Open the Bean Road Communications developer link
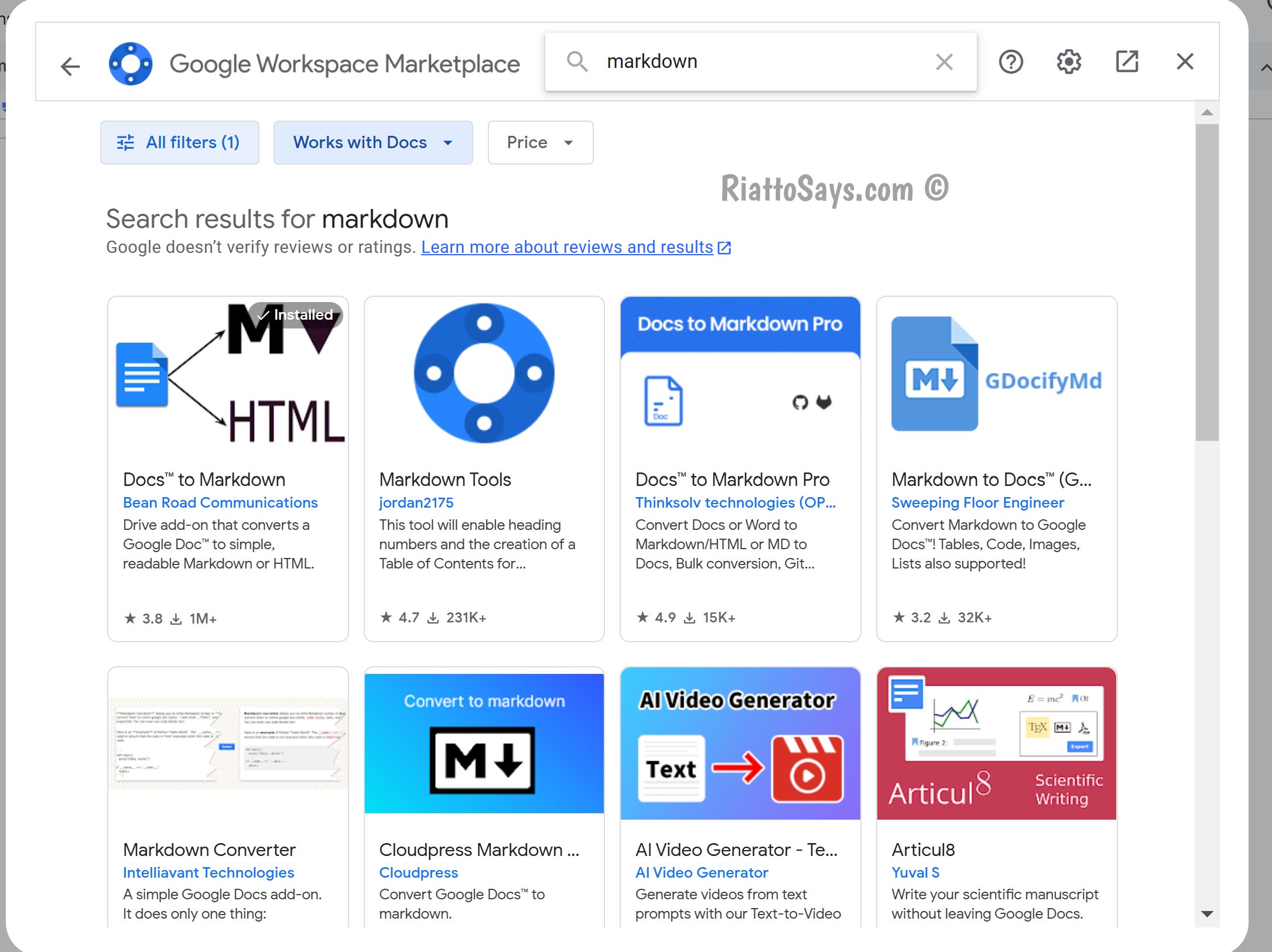Image resolution: width=1272 pixels, height=952 pixels. point(220,502)
